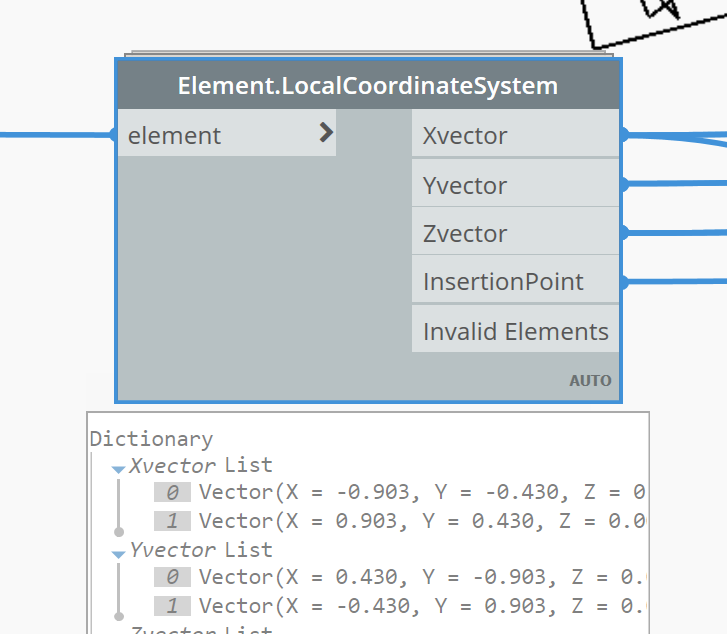
Task: Click the Yvector List label
Action: tap(200, 550)
